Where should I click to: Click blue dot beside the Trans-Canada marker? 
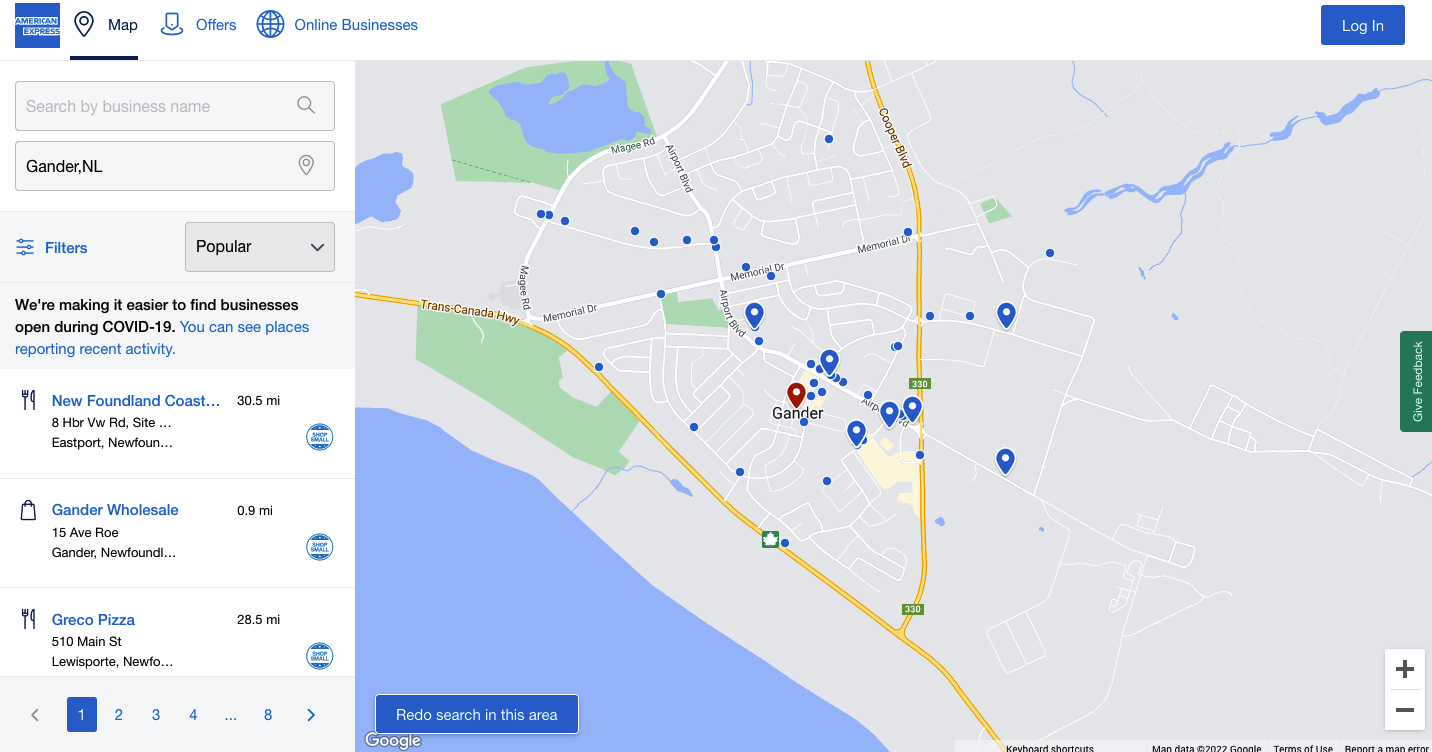[785, 543]
